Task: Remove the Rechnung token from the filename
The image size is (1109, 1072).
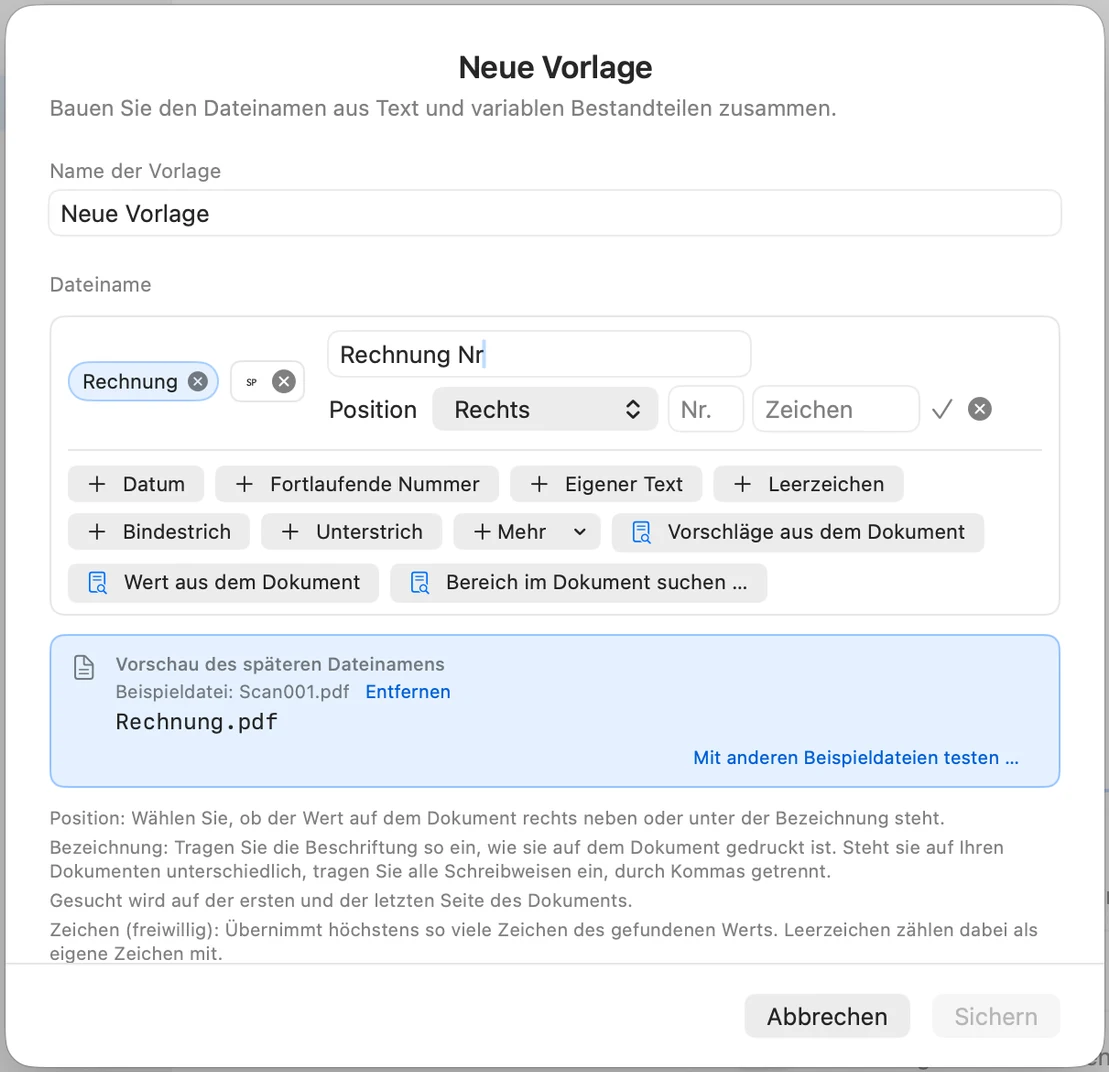Action: 198,382
